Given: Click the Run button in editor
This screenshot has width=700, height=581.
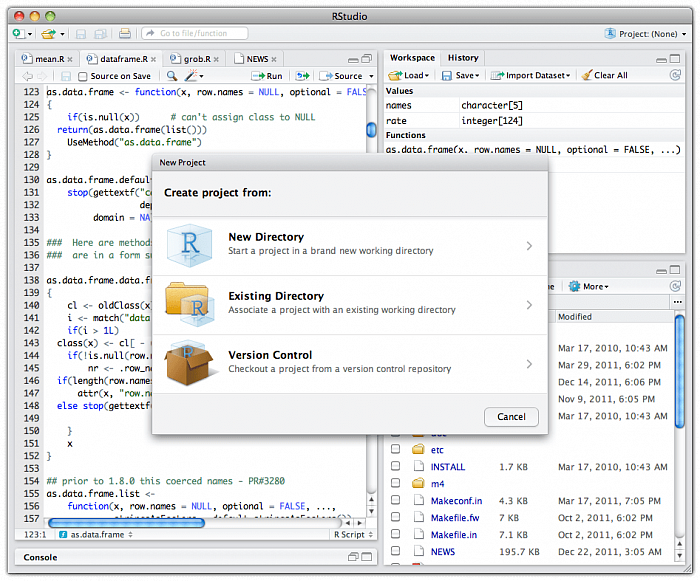Looking at the screenshot, I should point(267,76).
